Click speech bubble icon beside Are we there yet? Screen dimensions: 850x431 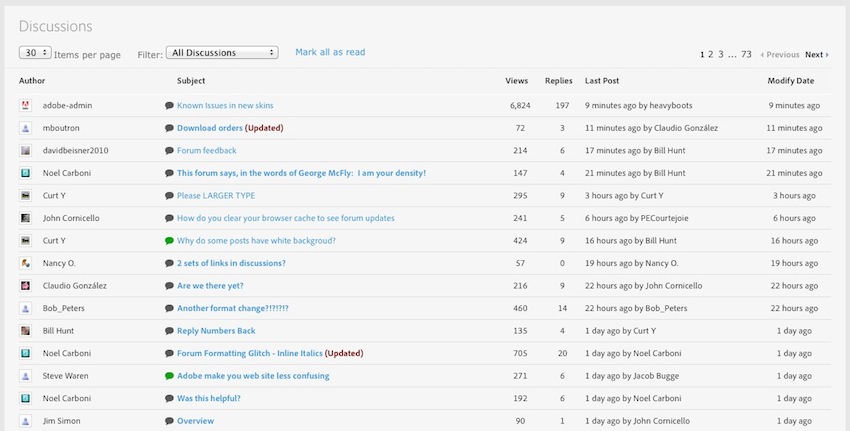tap(169, 286)
